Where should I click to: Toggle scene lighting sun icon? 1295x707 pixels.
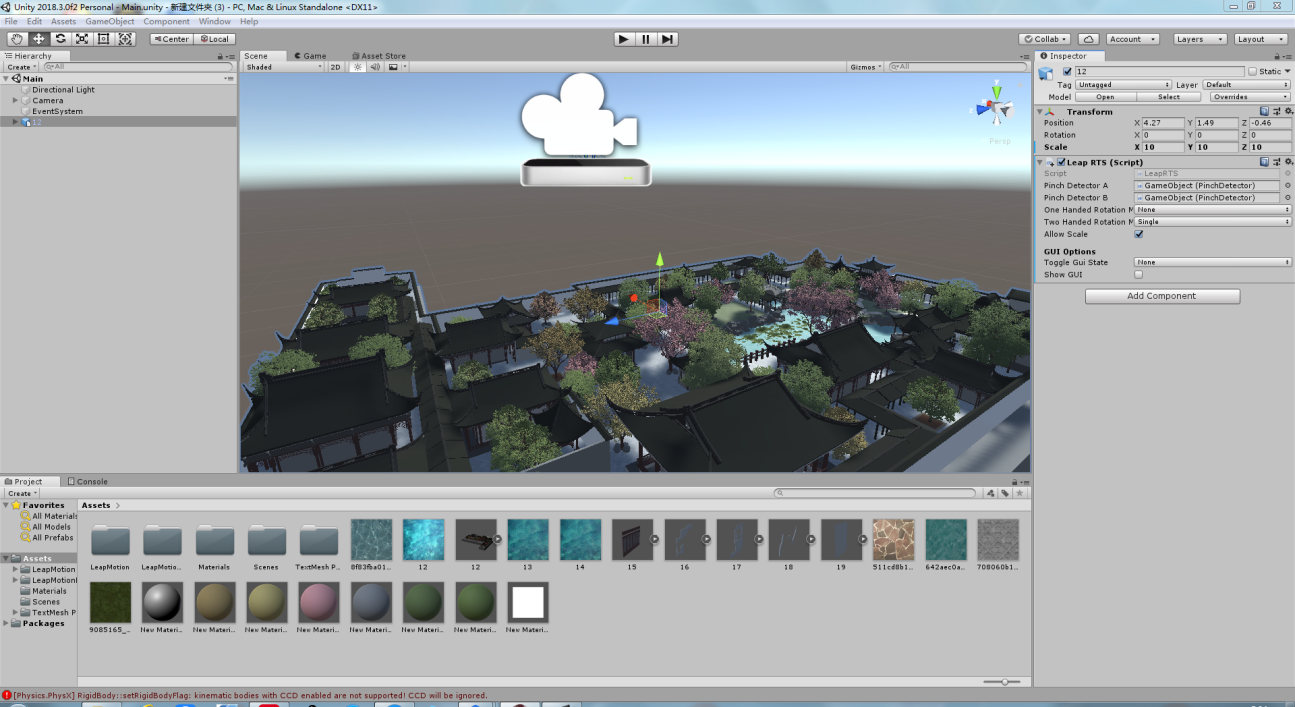tap(357, 67)
